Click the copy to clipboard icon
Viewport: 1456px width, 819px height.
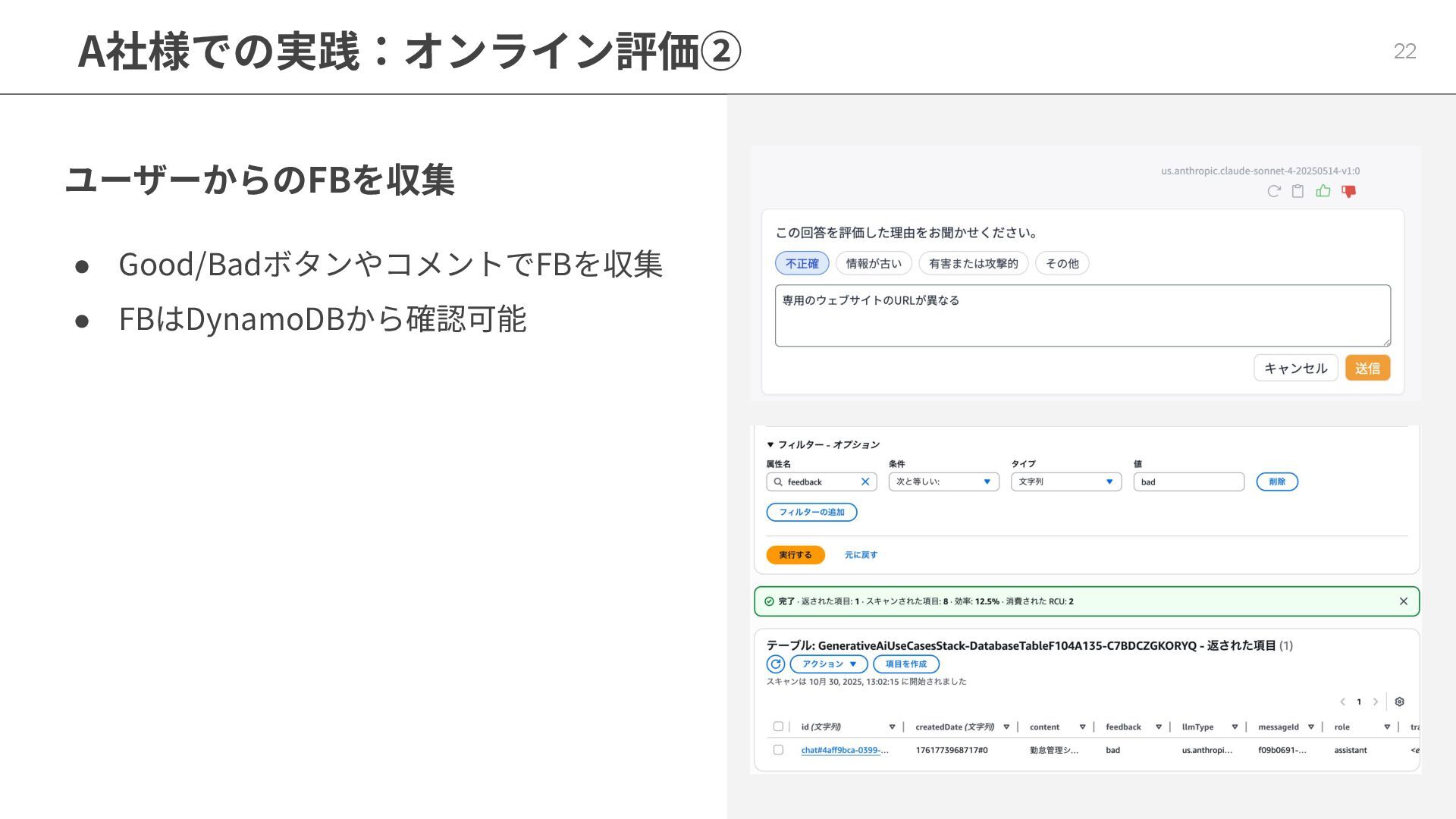[x=1298, y=191]
